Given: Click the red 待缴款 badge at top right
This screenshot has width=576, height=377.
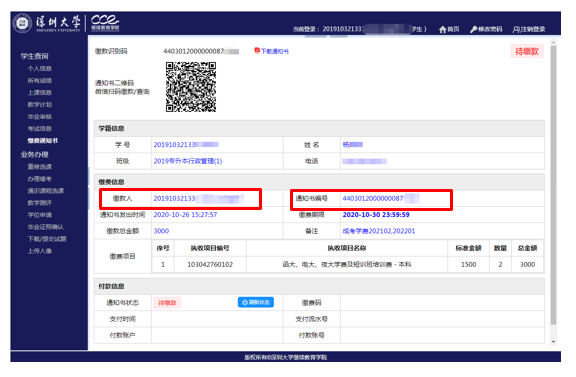Looking at the screenshot, I should [527, 51].
